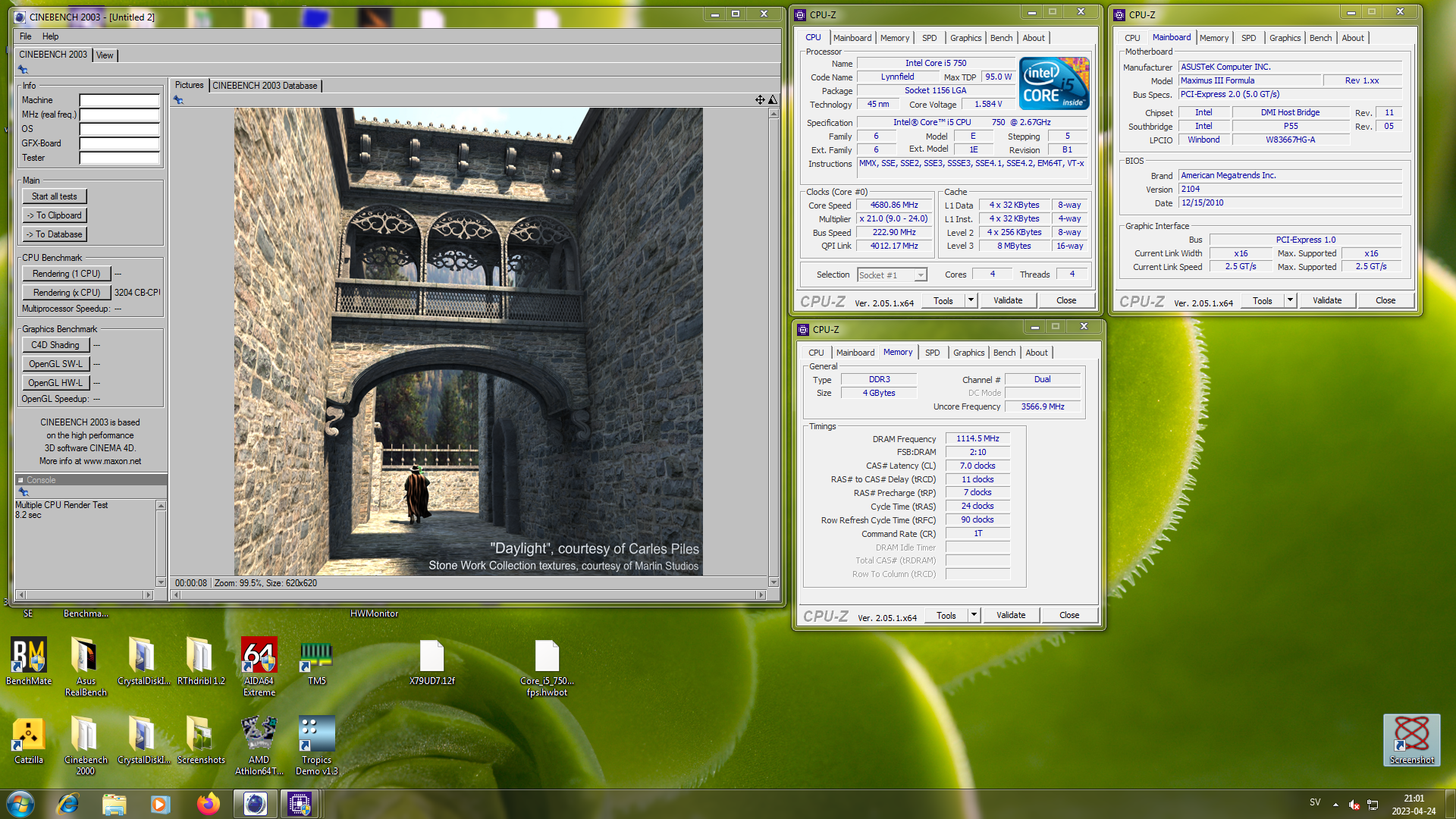Open SPD tab in CPU-Z CPU window
Screen dimensions: 1456x819
click(929, 38)
